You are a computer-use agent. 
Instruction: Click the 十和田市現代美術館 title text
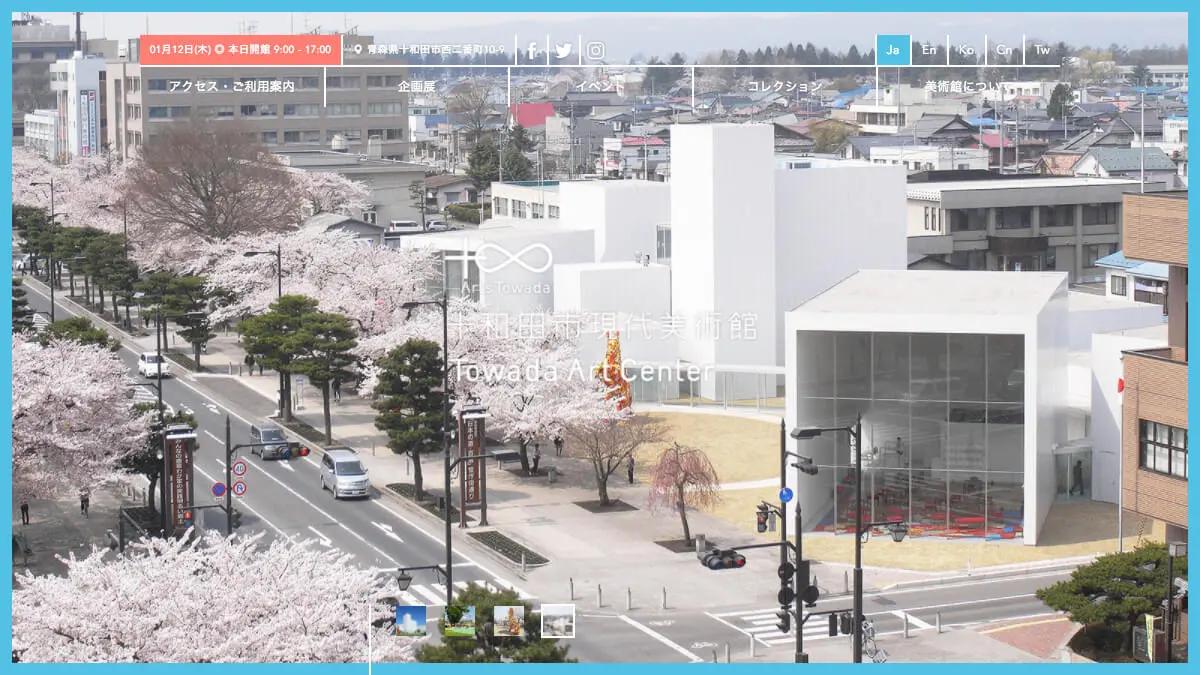point(602,326)
